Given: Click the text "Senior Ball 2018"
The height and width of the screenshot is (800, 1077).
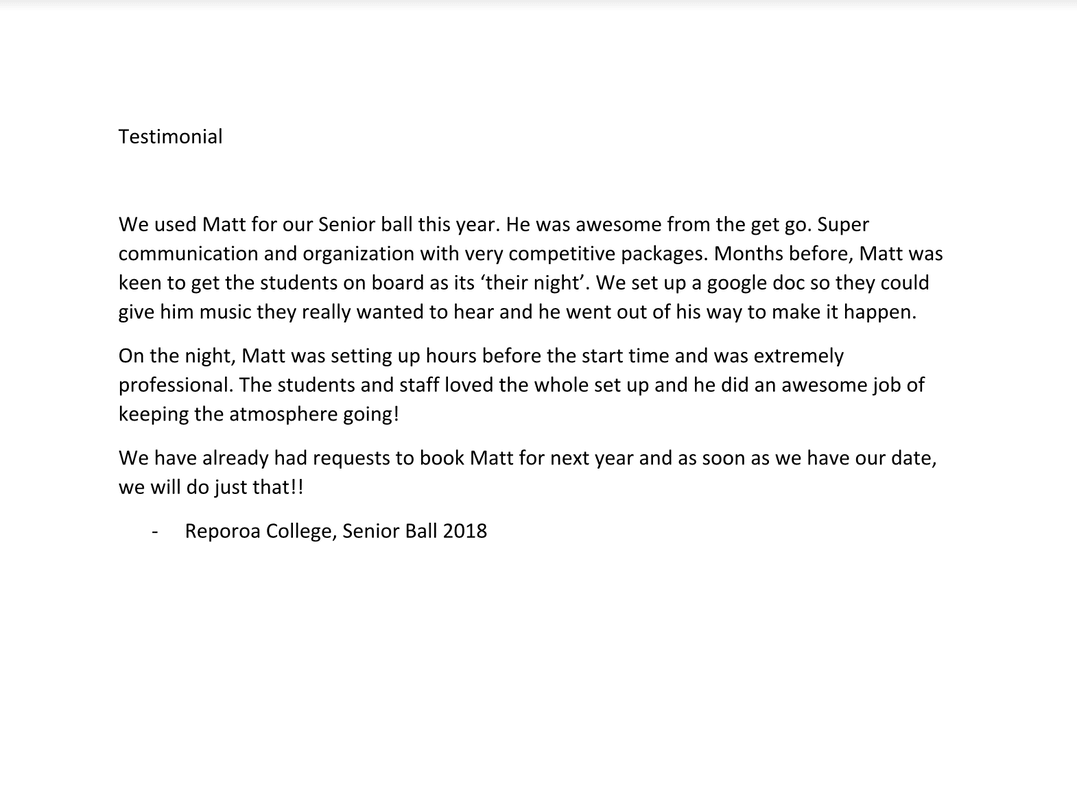Looking at the screenshot, I should click(415, 531).
